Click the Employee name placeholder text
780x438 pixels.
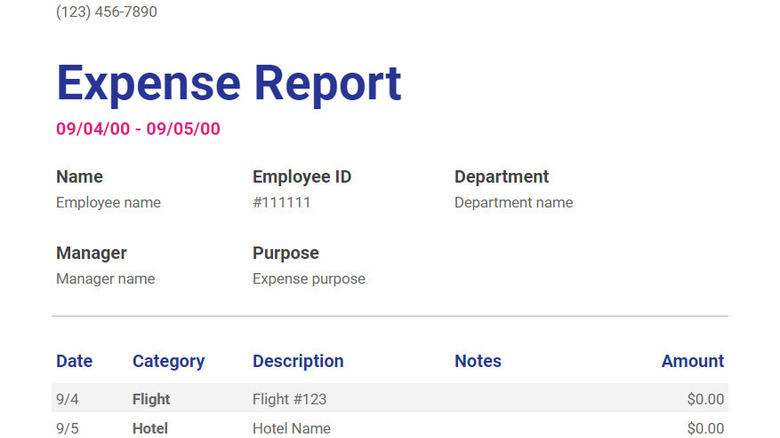point(108,203)
